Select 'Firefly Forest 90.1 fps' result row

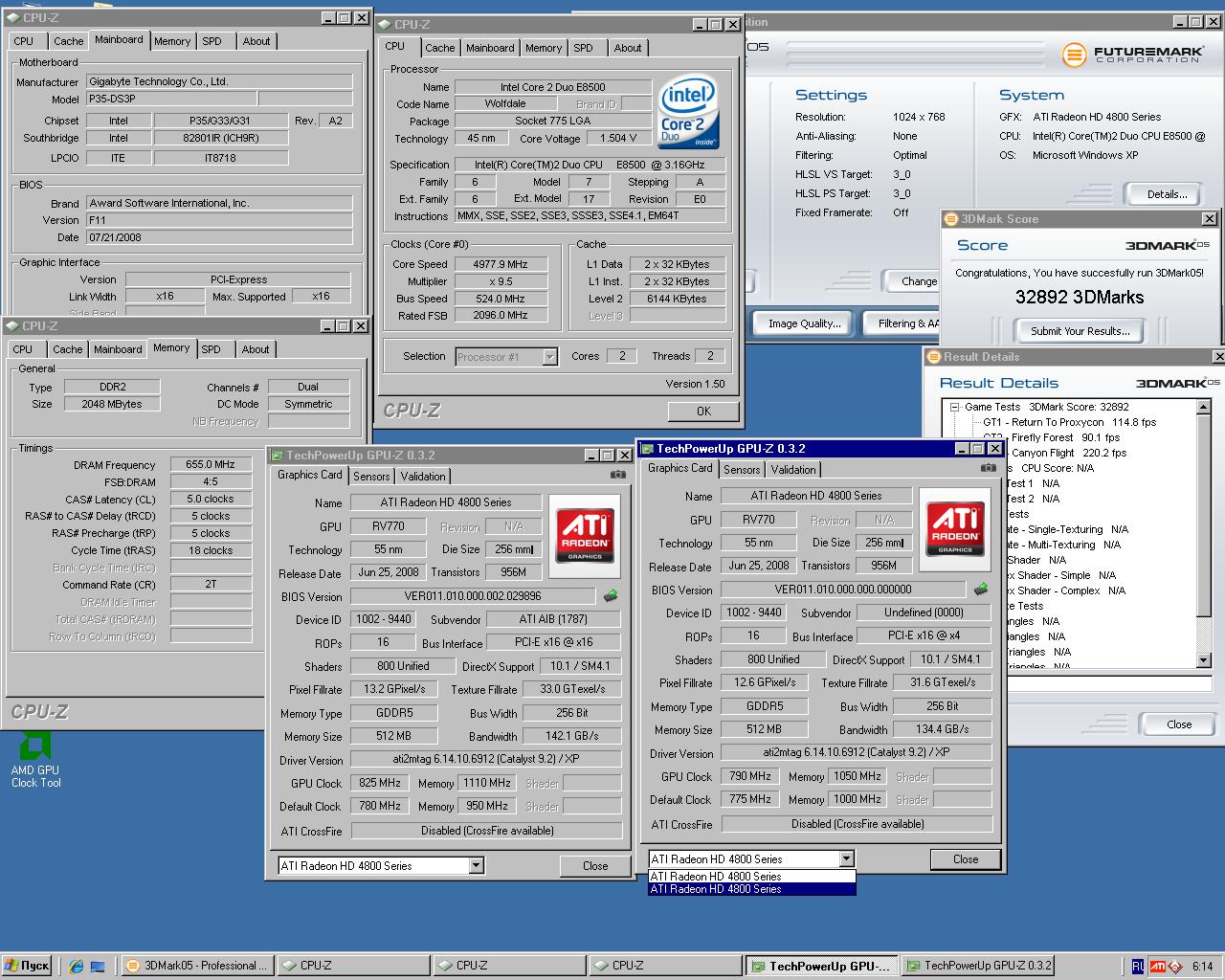pyautogui.click(x=1065, y=437)
